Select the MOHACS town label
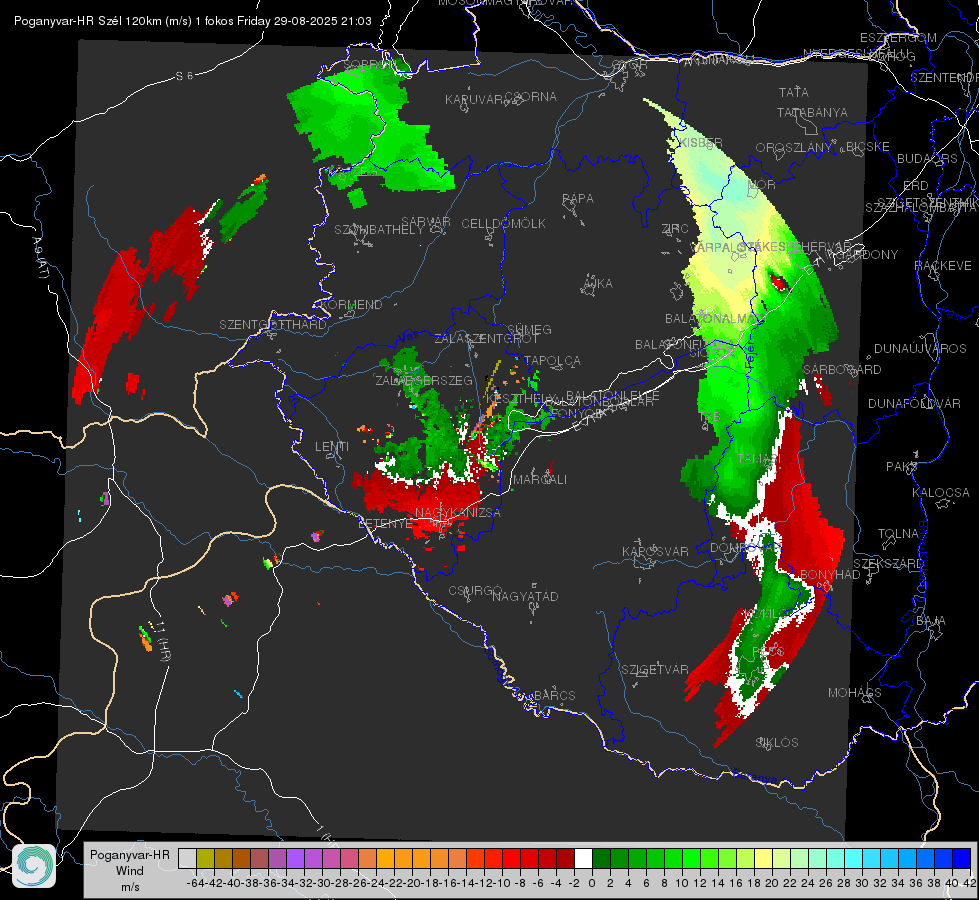The width and height of the screenshot is (979, 900). tap(855, 693)
